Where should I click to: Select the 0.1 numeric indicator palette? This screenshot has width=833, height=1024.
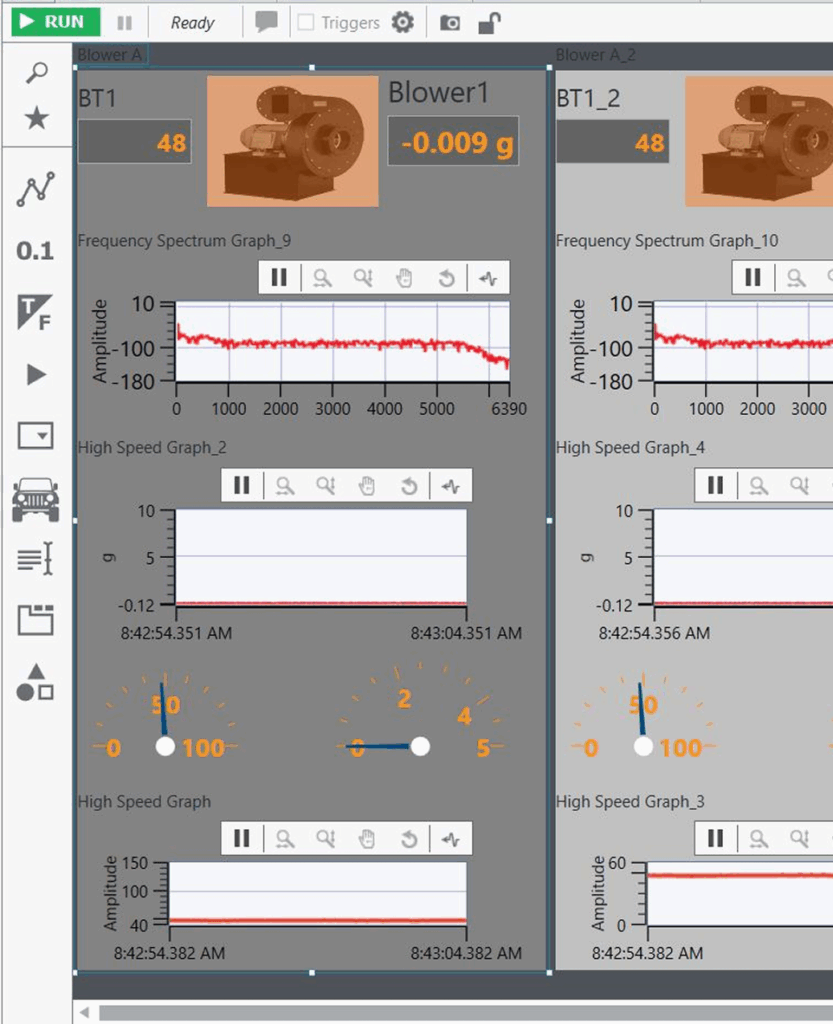point(35,251)
